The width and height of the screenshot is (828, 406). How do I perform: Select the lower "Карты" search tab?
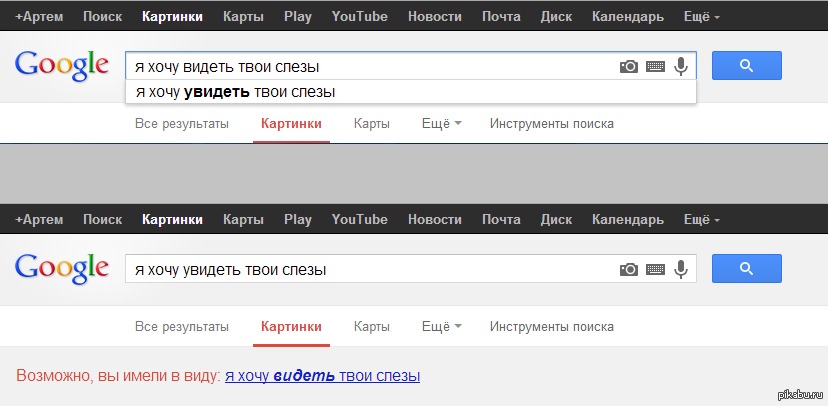tap(371, 327)
